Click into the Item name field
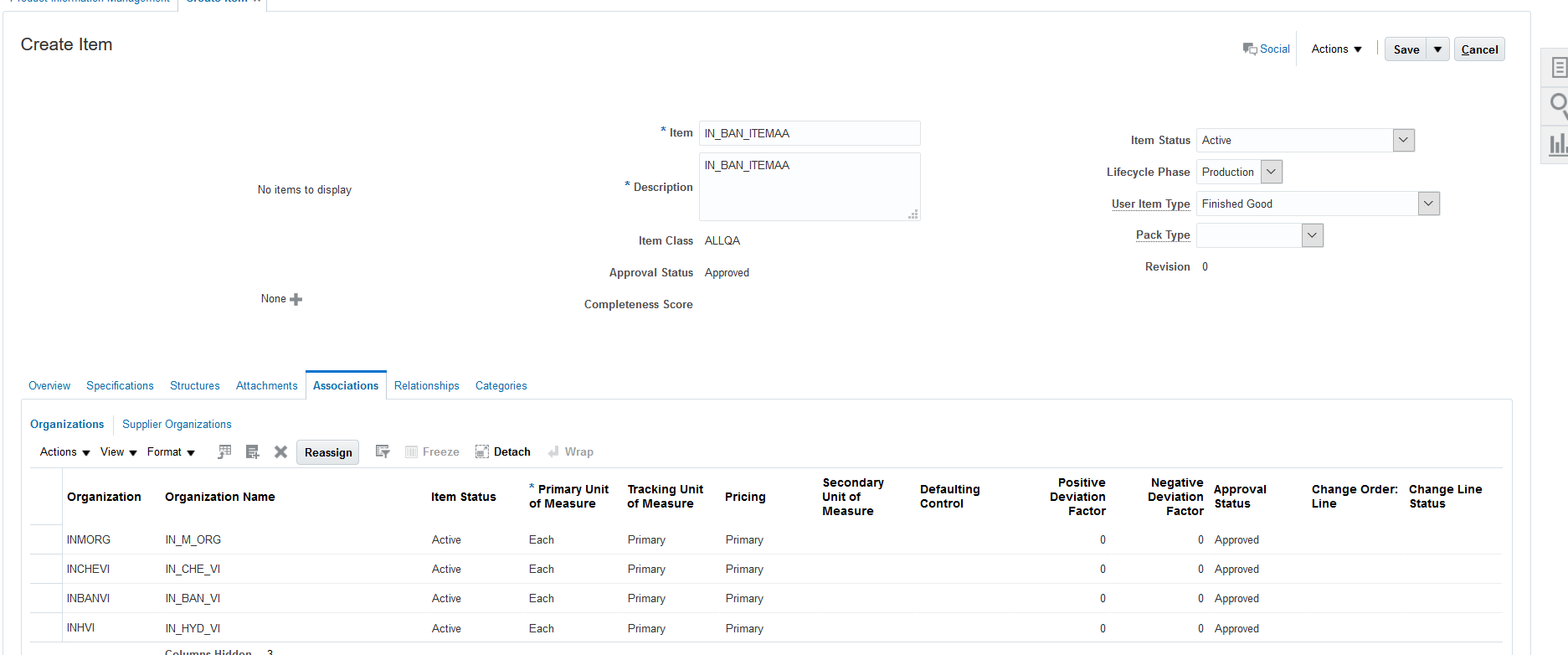The width and height of the screenshot is (1568, 655). point(809,134)
